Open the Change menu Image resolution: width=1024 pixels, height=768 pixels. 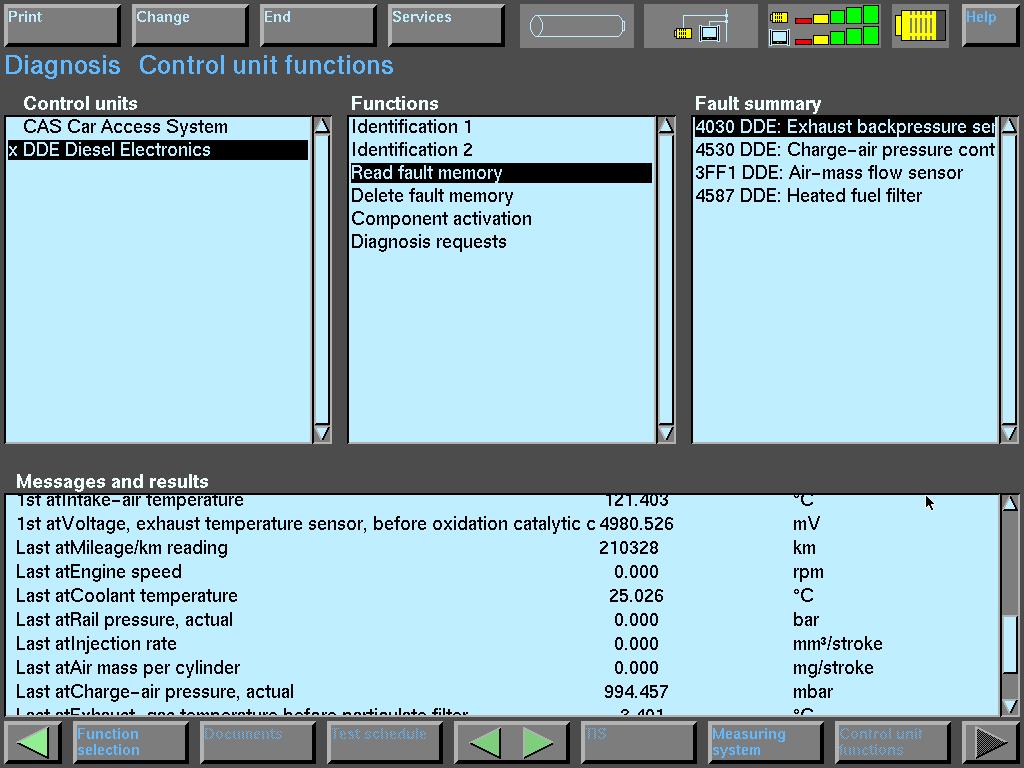point(189,26)
